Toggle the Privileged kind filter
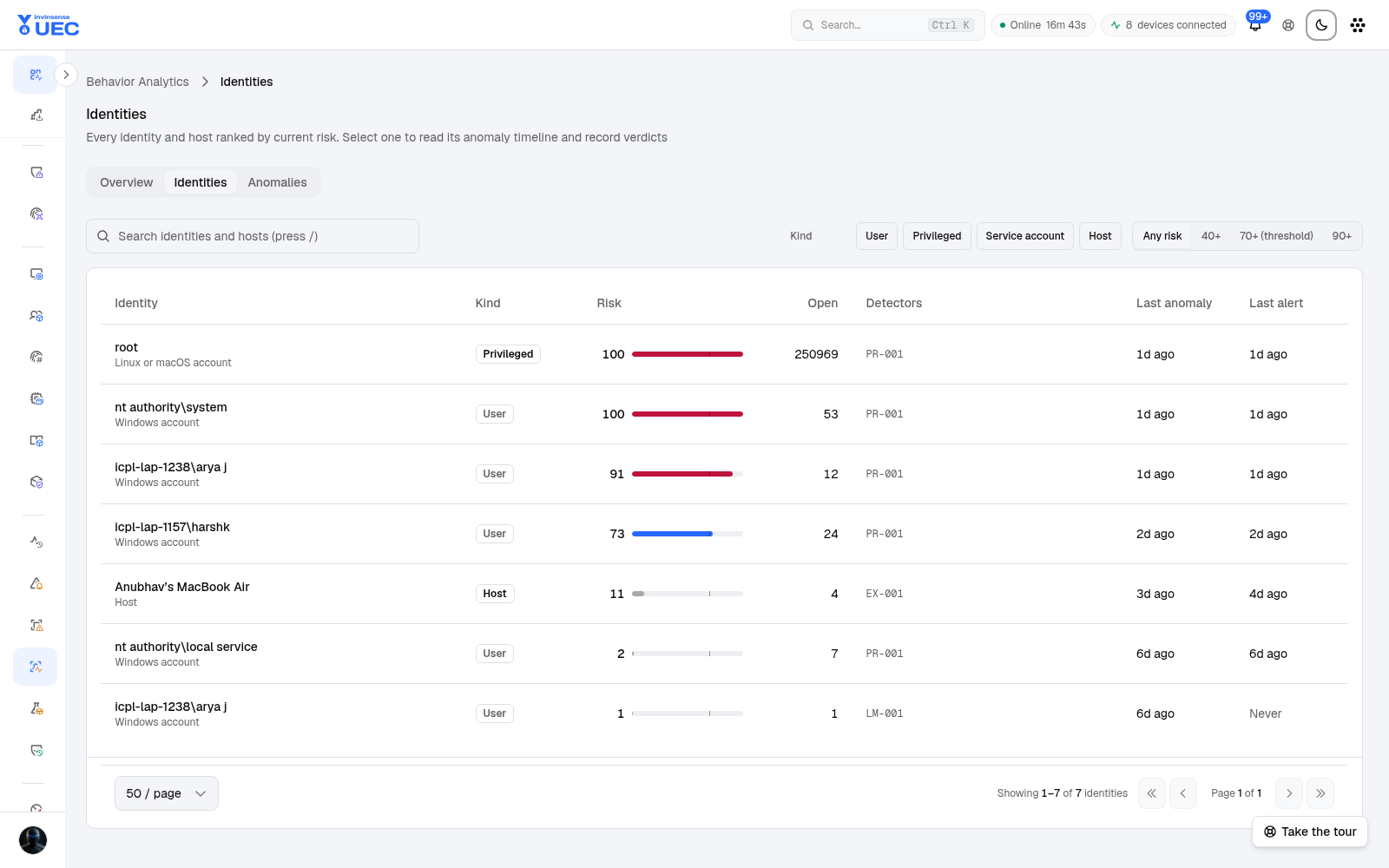Image resolution: width=1389 pixels, height=868 pixels. pos(937,236)
